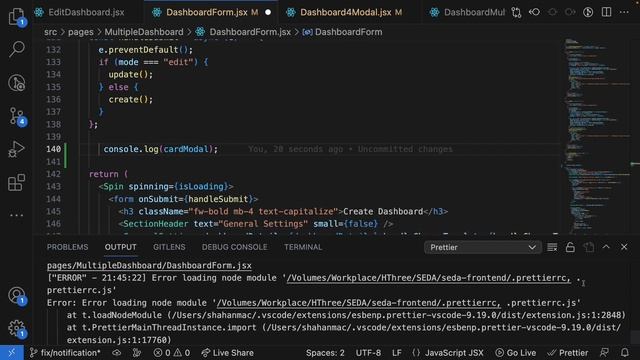Image resolution: width=640 pixels, height=360 pixels.
Task: Start a Live Share session
Action: [227, 353]
